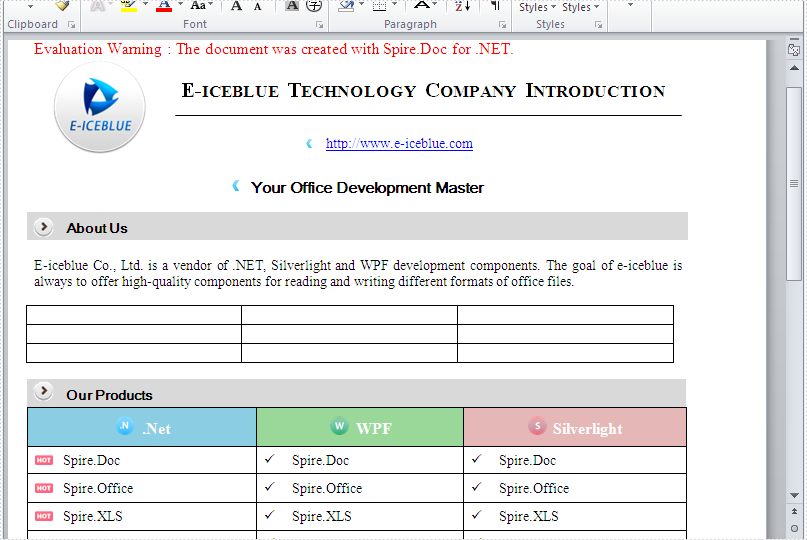Open the Paragraph dialog launcher
The image size is (807, 540).
[x=502, y=25]
